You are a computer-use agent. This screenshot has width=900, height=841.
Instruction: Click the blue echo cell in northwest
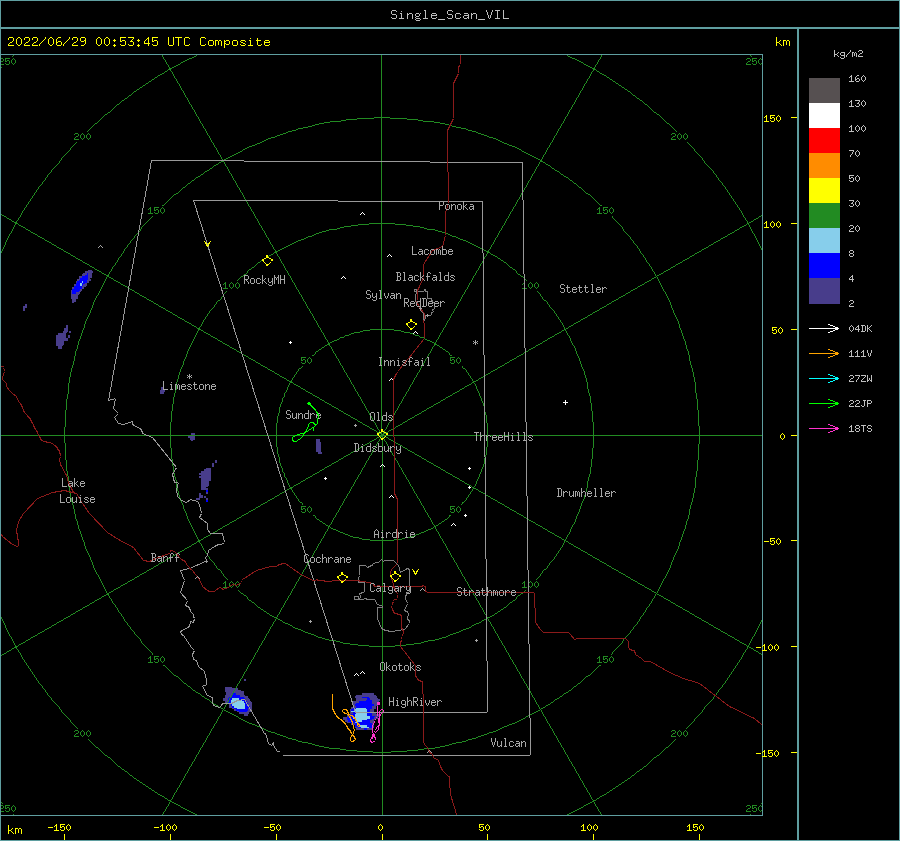tap(81, 285)
